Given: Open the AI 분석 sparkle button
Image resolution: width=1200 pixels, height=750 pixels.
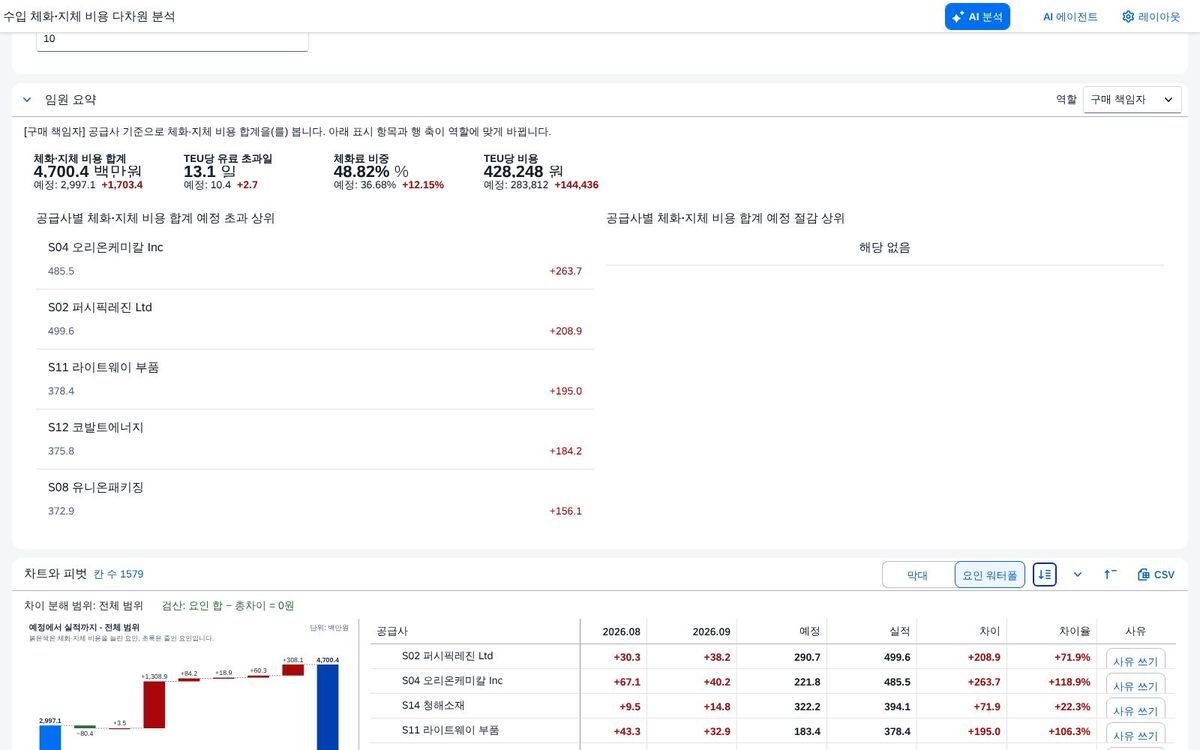Looking at the screenshot, I should [x=977, y=17].
